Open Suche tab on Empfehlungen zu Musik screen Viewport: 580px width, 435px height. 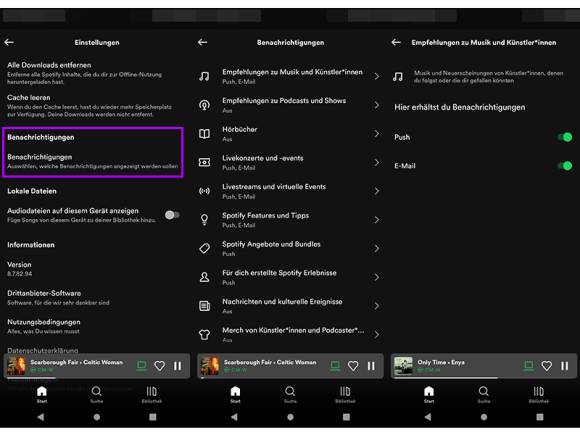(x=483, y=395)
